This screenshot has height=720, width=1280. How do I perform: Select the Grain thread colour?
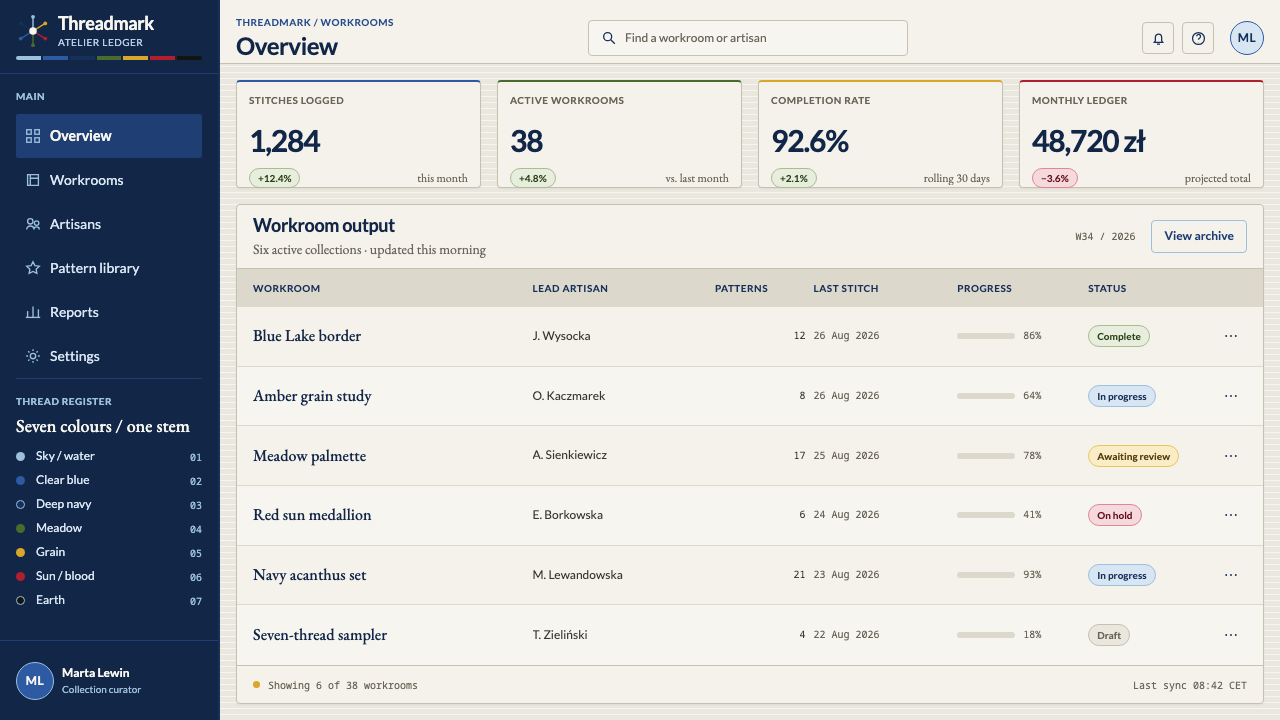[x=109, y=552]
